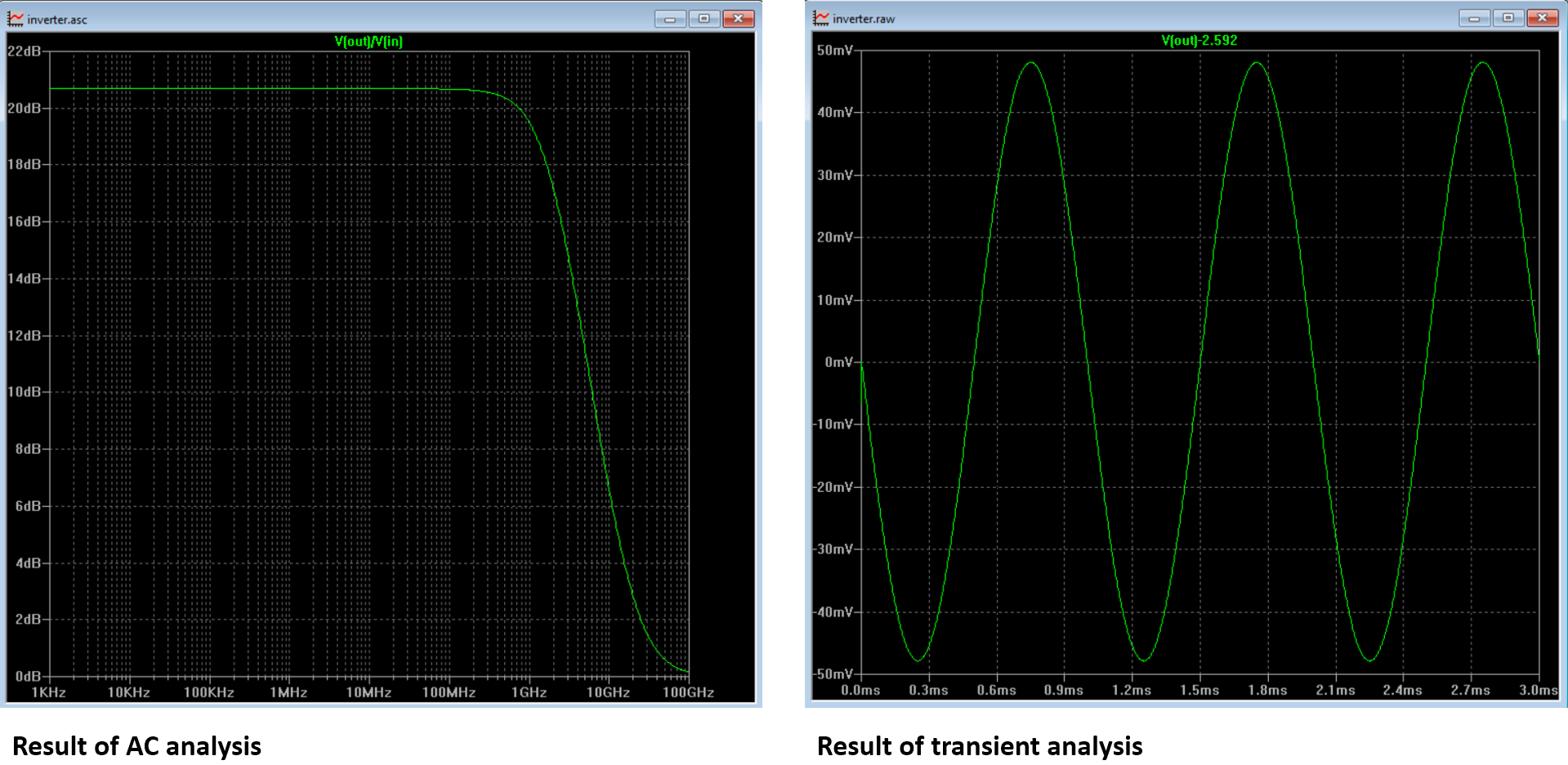Click the 10MHz frequency axis label
Image resolution: width=1568 pixels, height=765 pixels.
point(369,692)
